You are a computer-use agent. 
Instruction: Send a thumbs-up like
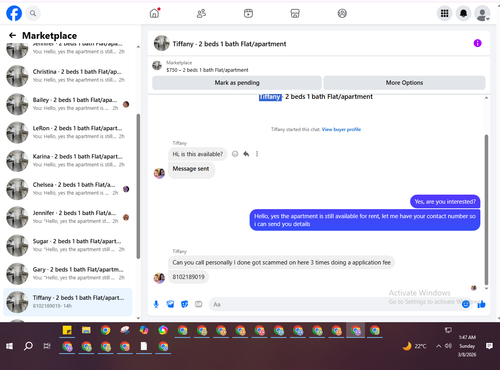tap(481, 304)
